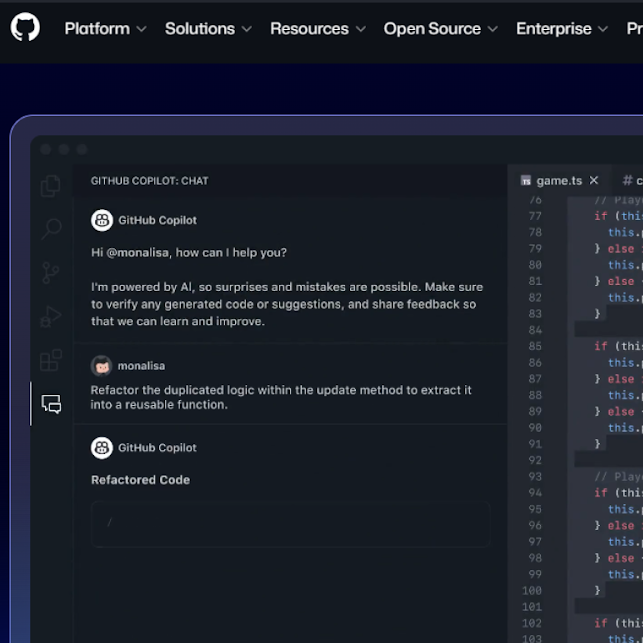Image resolution: width=643 pixels, height=643 pixels.
Task: Select the Chat icon in activity bar
Action: tap(51, 404)
